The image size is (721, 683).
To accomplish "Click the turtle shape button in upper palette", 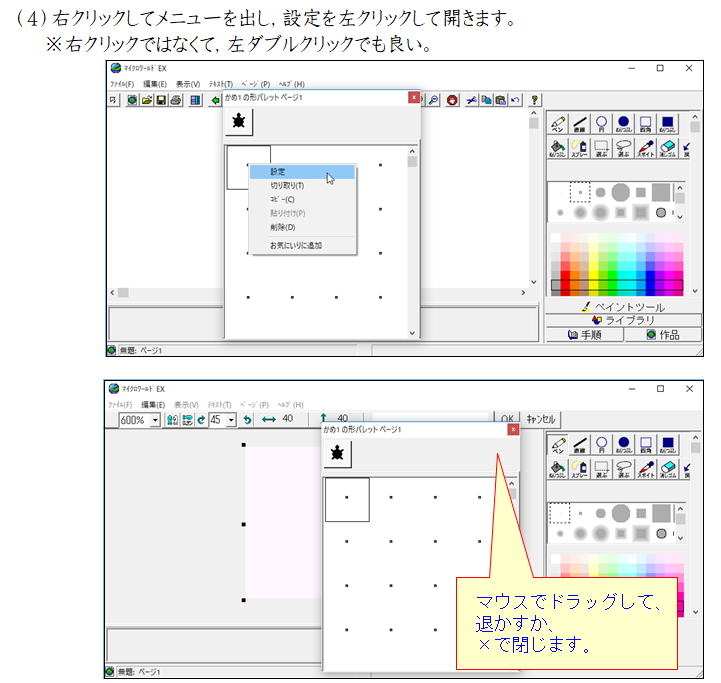I will [239, 121].
